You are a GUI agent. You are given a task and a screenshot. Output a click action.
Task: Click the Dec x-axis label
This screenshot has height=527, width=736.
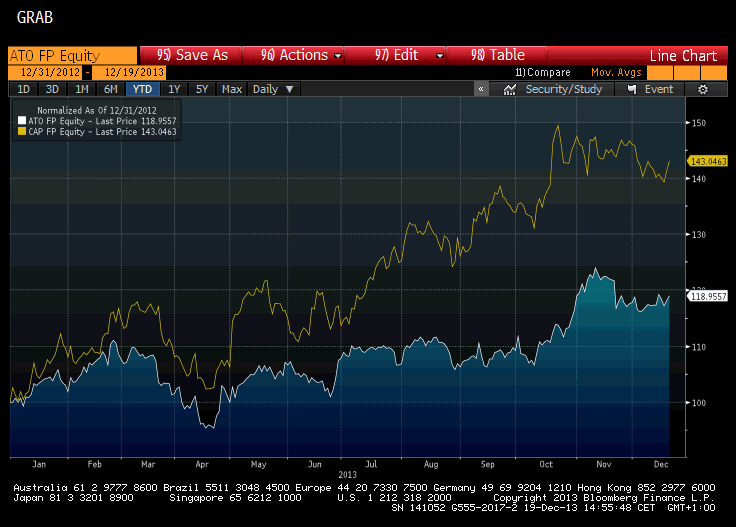point(661,464)
